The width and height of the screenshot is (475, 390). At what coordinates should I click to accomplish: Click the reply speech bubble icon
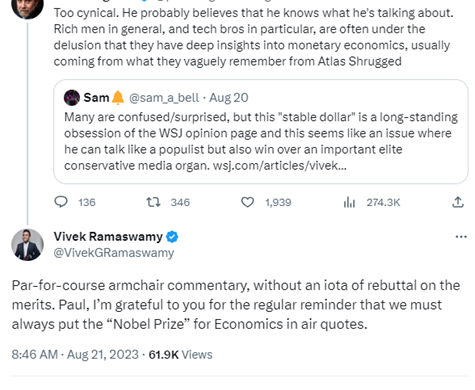(x=61, y=202)
